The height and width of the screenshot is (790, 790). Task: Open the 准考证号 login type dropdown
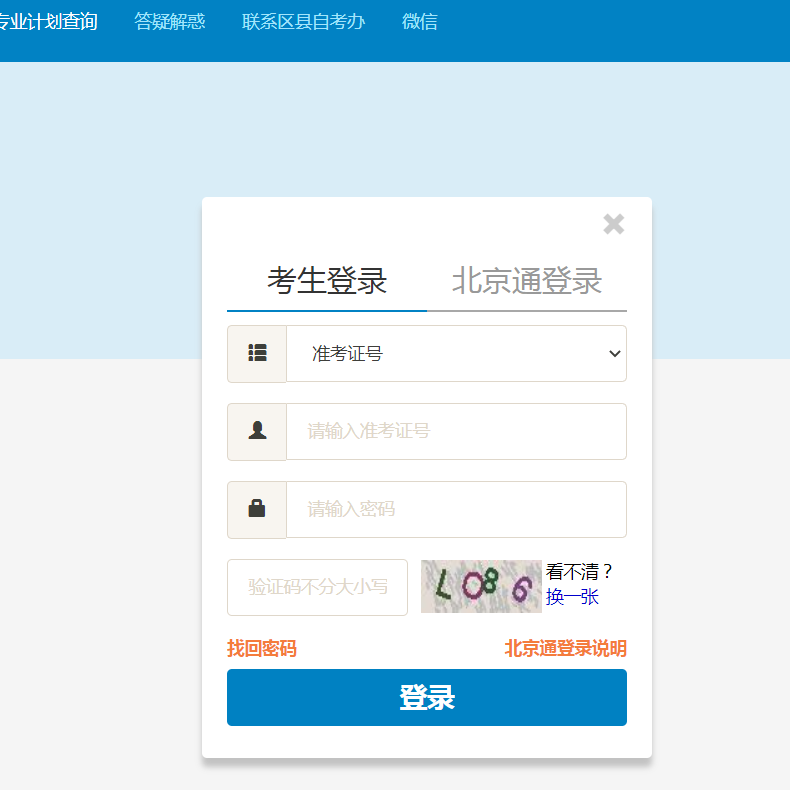pyautogui.click(x=456, y=353)
